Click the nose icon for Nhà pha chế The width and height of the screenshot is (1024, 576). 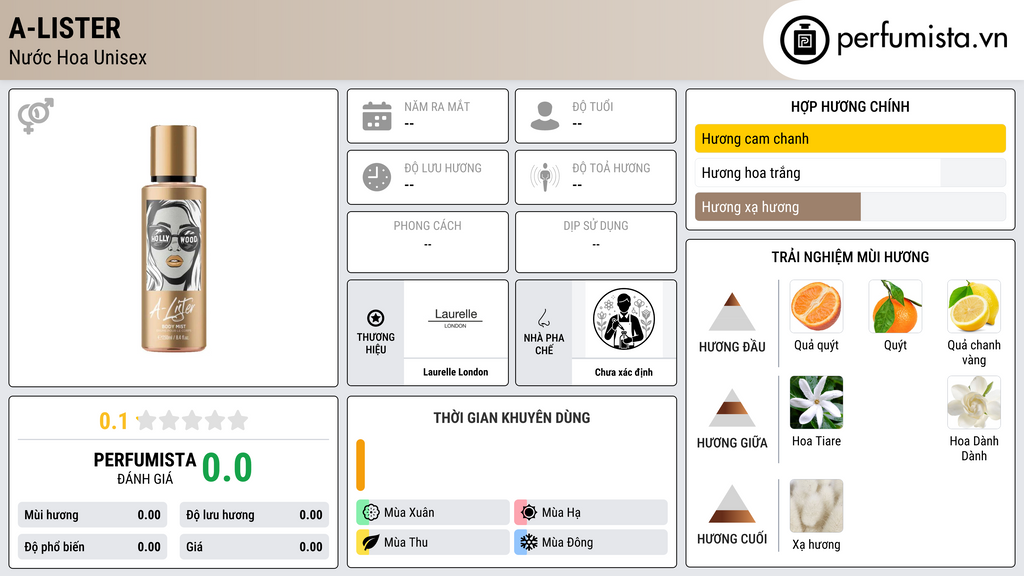[544, 318]
